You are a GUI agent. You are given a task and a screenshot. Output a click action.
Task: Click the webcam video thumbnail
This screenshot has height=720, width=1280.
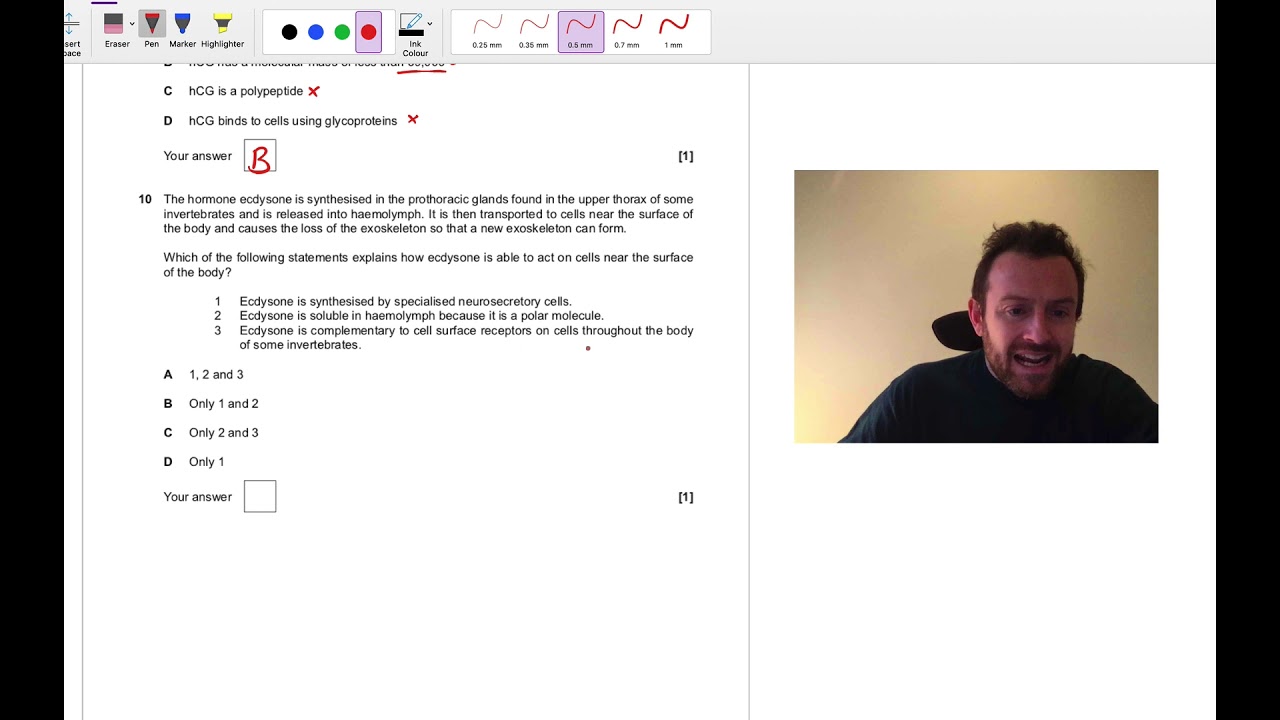click(x=976, y=306)
